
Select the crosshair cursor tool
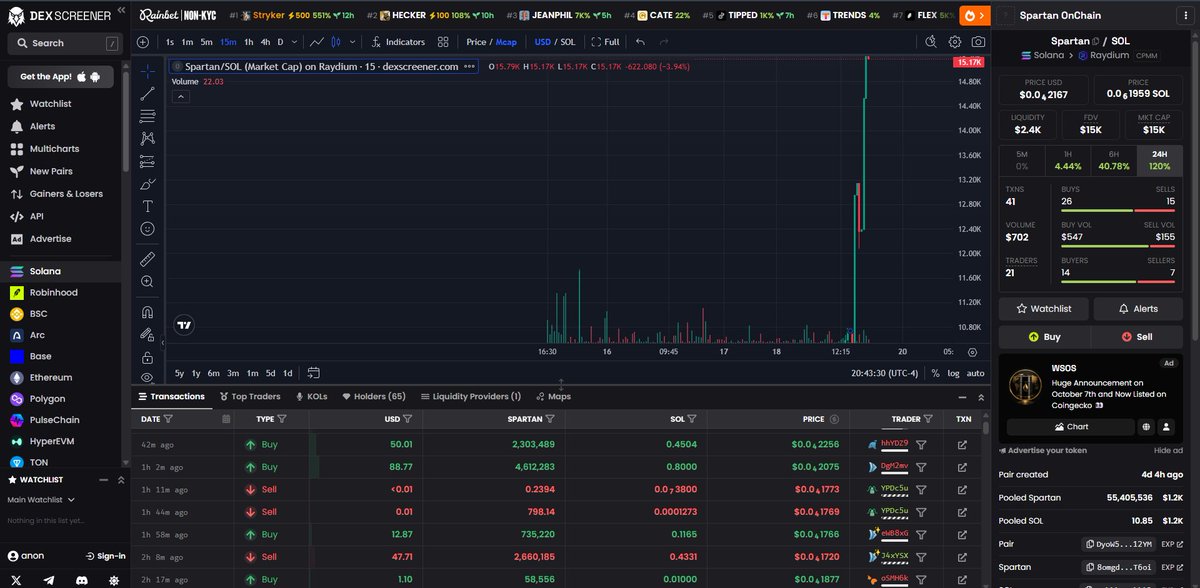tap(147, 70)
